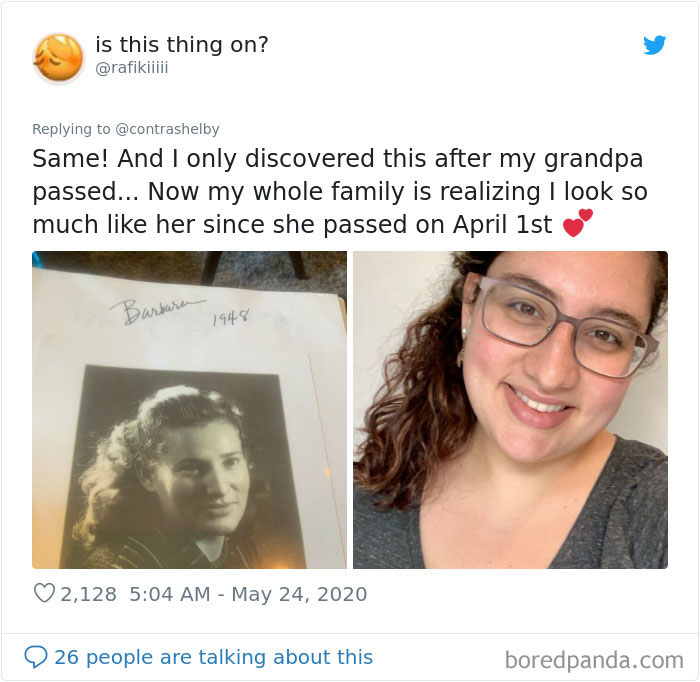Open the reply speech bubble icon

36,657
